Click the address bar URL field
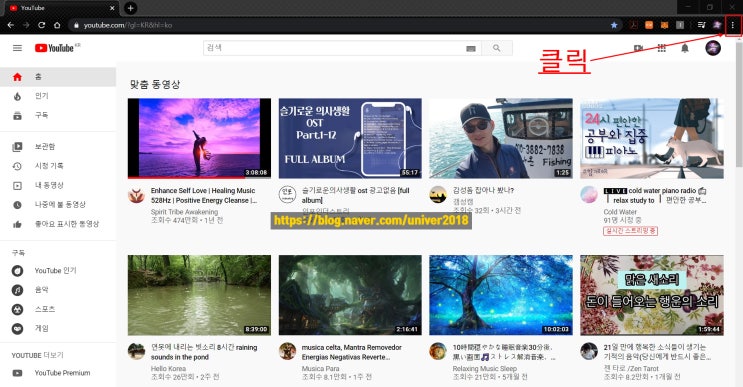 click(341, 25)
